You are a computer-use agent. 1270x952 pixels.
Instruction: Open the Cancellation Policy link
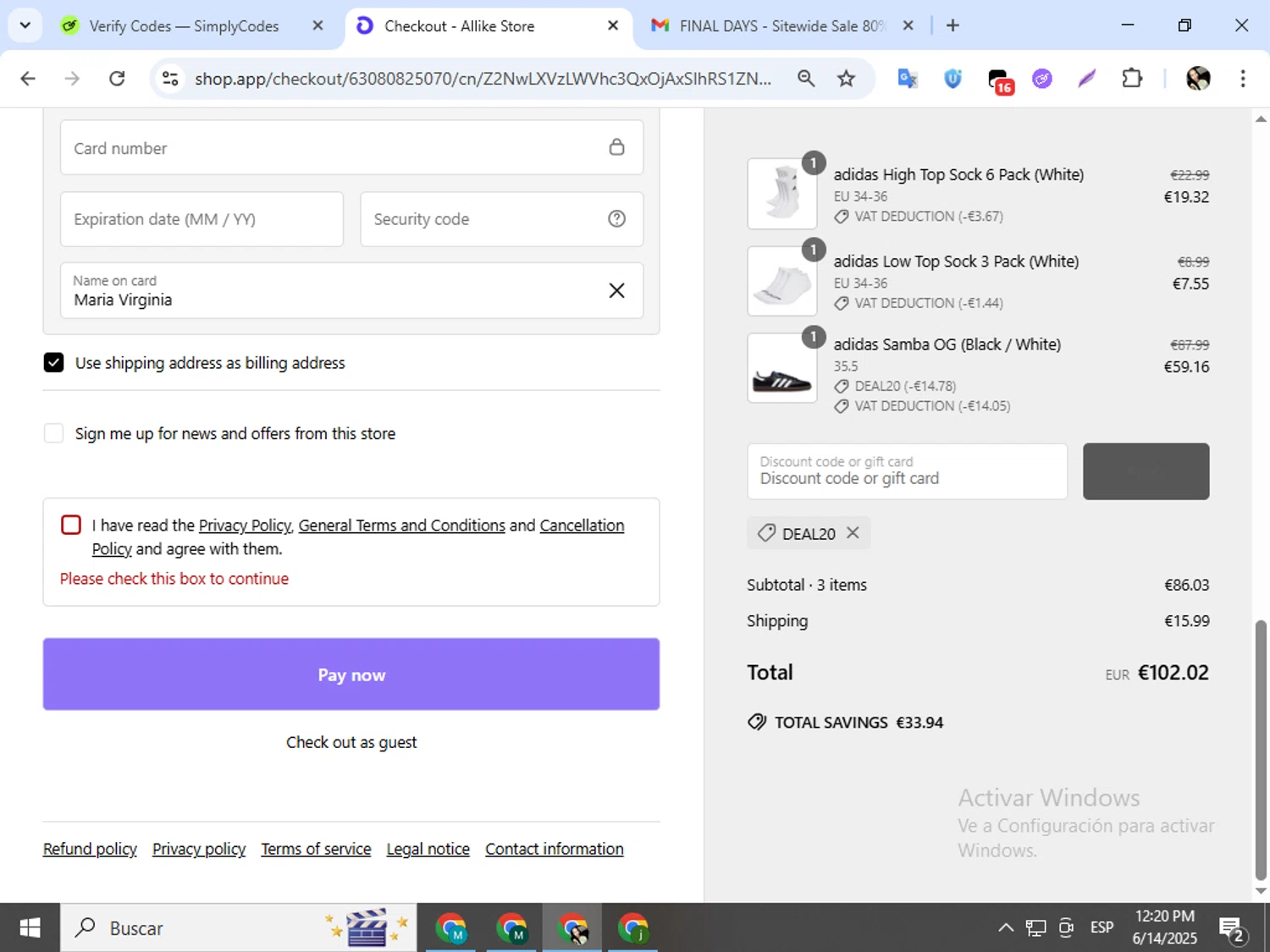[582, 526]
